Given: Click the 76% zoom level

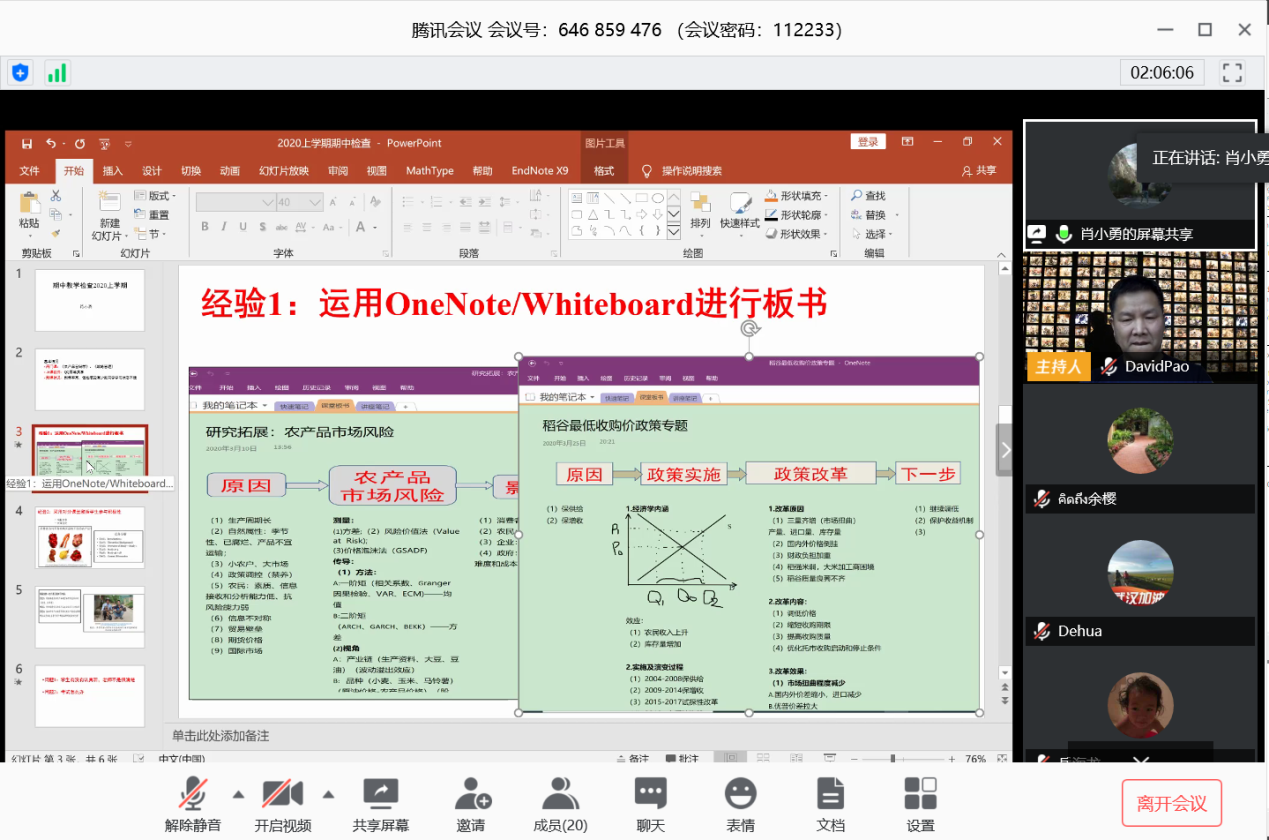Looking at the screenshot, I should coord(976,760).
